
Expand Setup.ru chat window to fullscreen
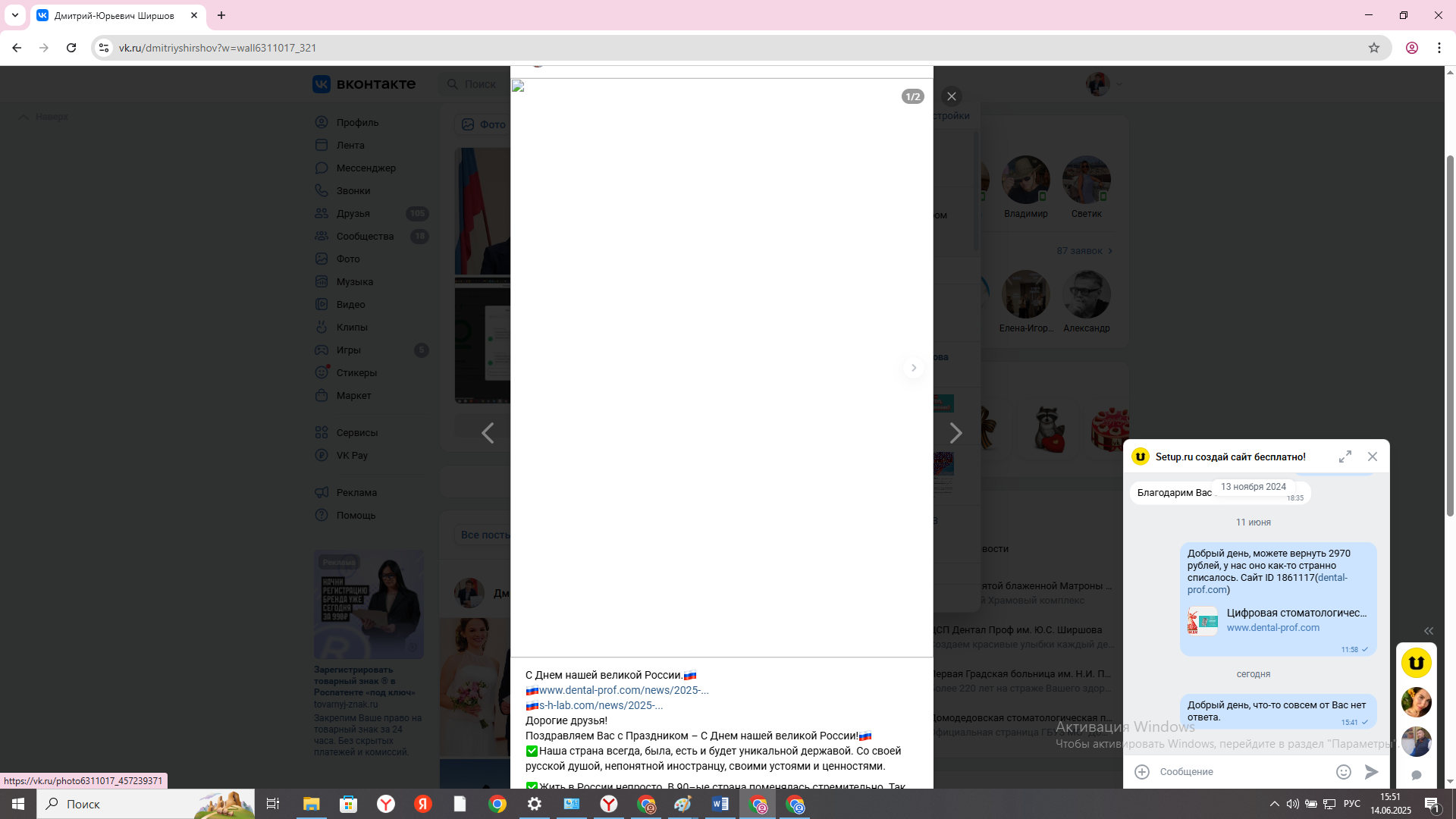tap(1345, 457)
